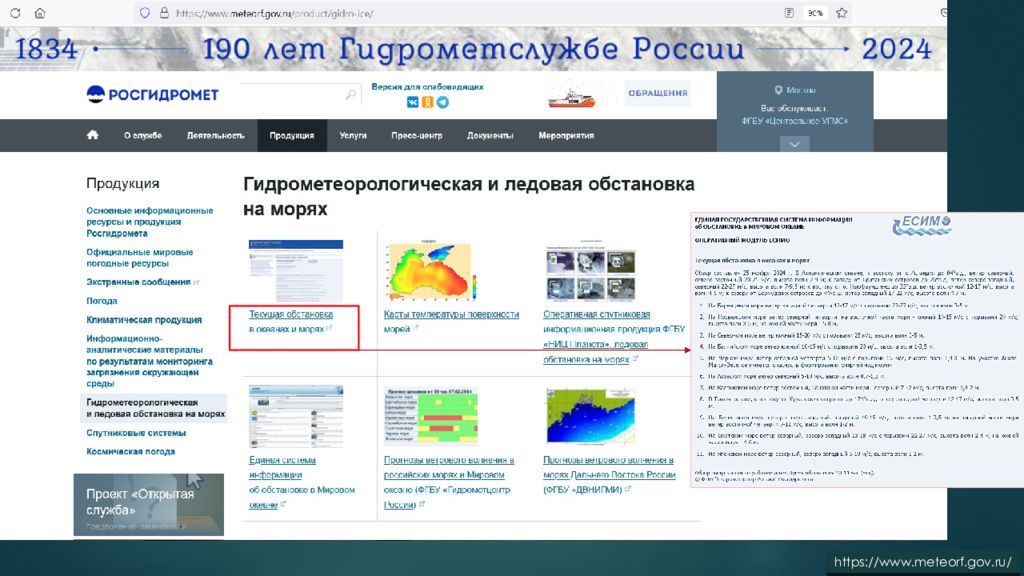Expand the region panel chevron
Screen dimensions: 1024x576
(795, 144)
